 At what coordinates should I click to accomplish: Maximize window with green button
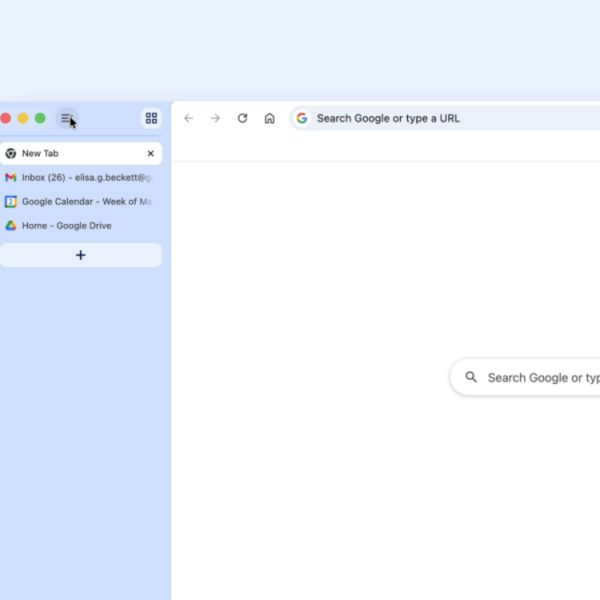click(40, 118)
